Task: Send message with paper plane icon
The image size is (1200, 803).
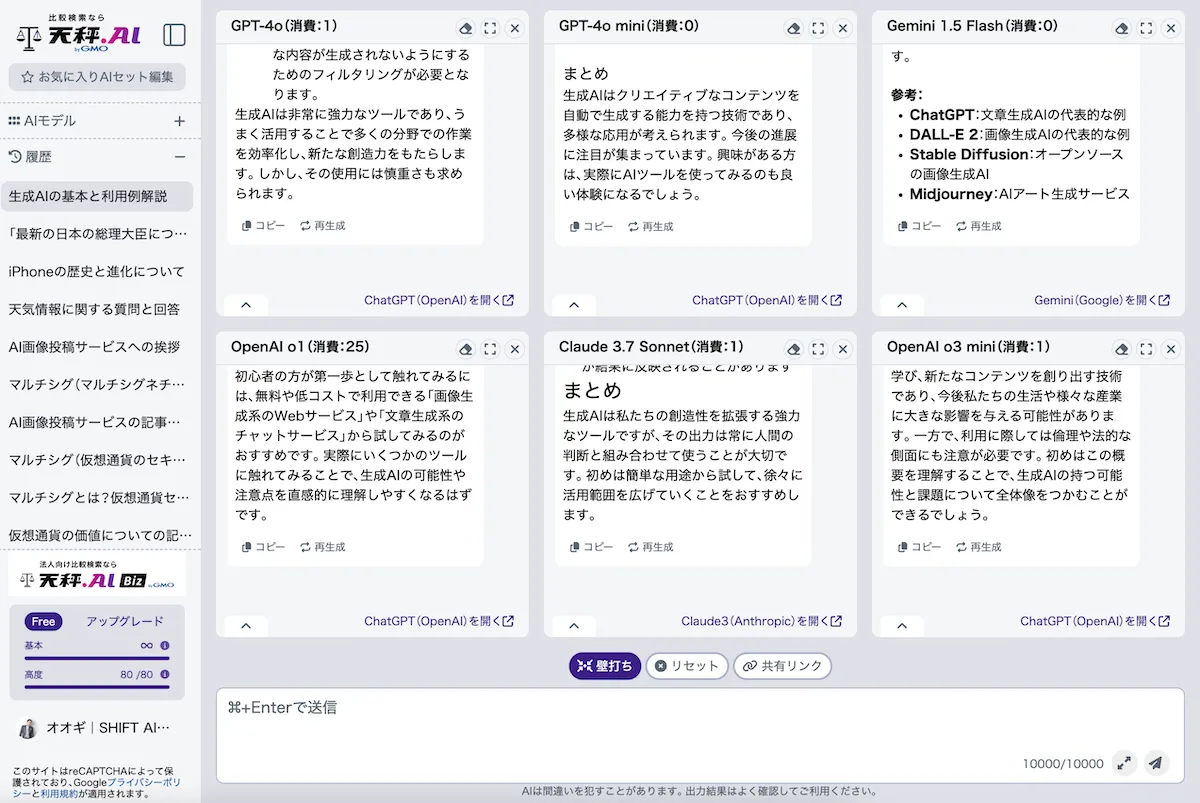Action: (x=1156, y=763)
